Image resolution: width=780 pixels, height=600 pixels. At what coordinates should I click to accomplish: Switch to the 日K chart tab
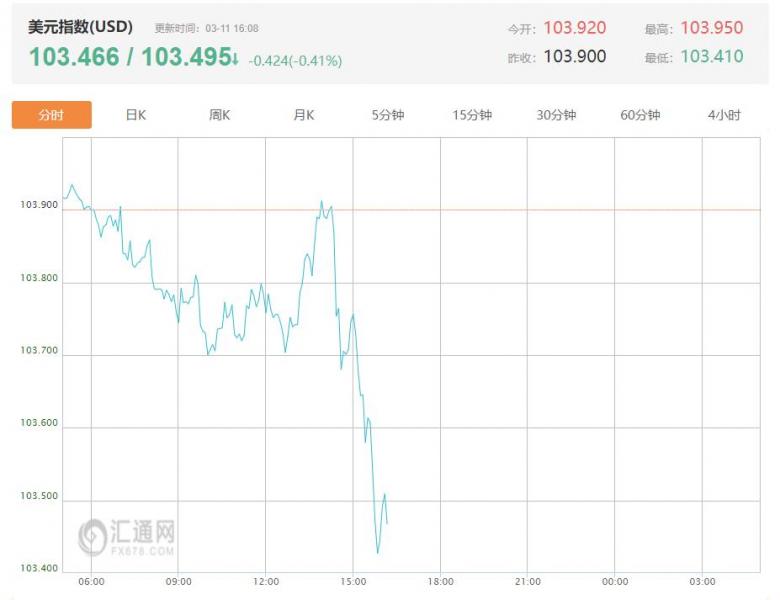pos(136,115)
